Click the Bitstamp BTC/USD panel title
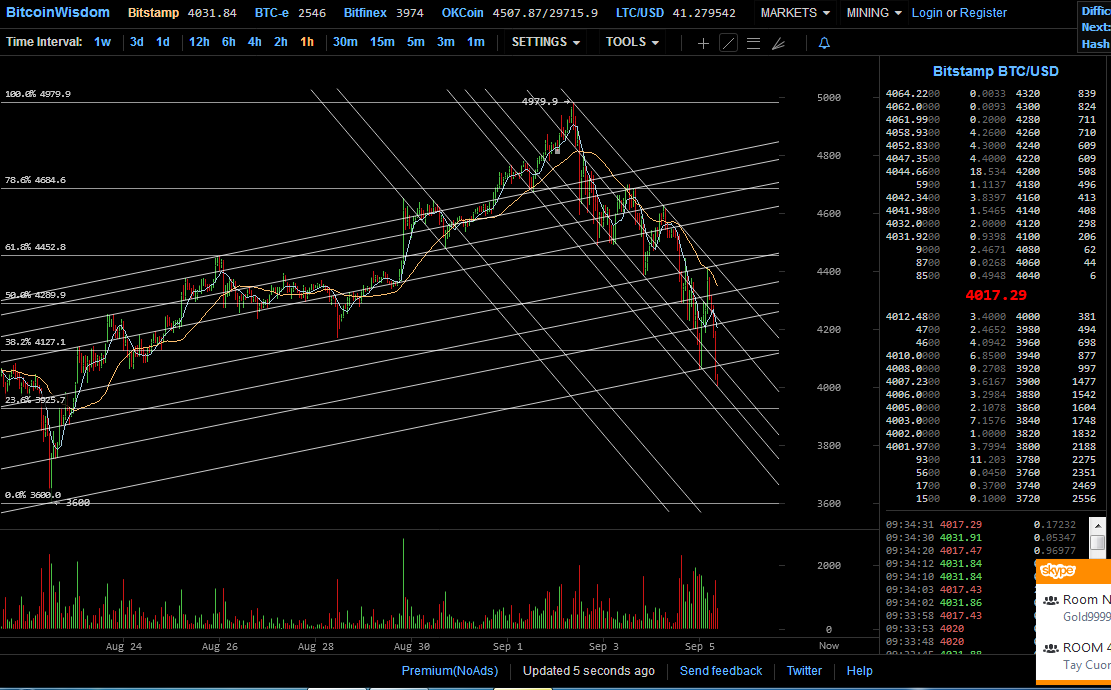This screenshot has width=1111, height=690. pyautogui.click(x=996, y=71)
